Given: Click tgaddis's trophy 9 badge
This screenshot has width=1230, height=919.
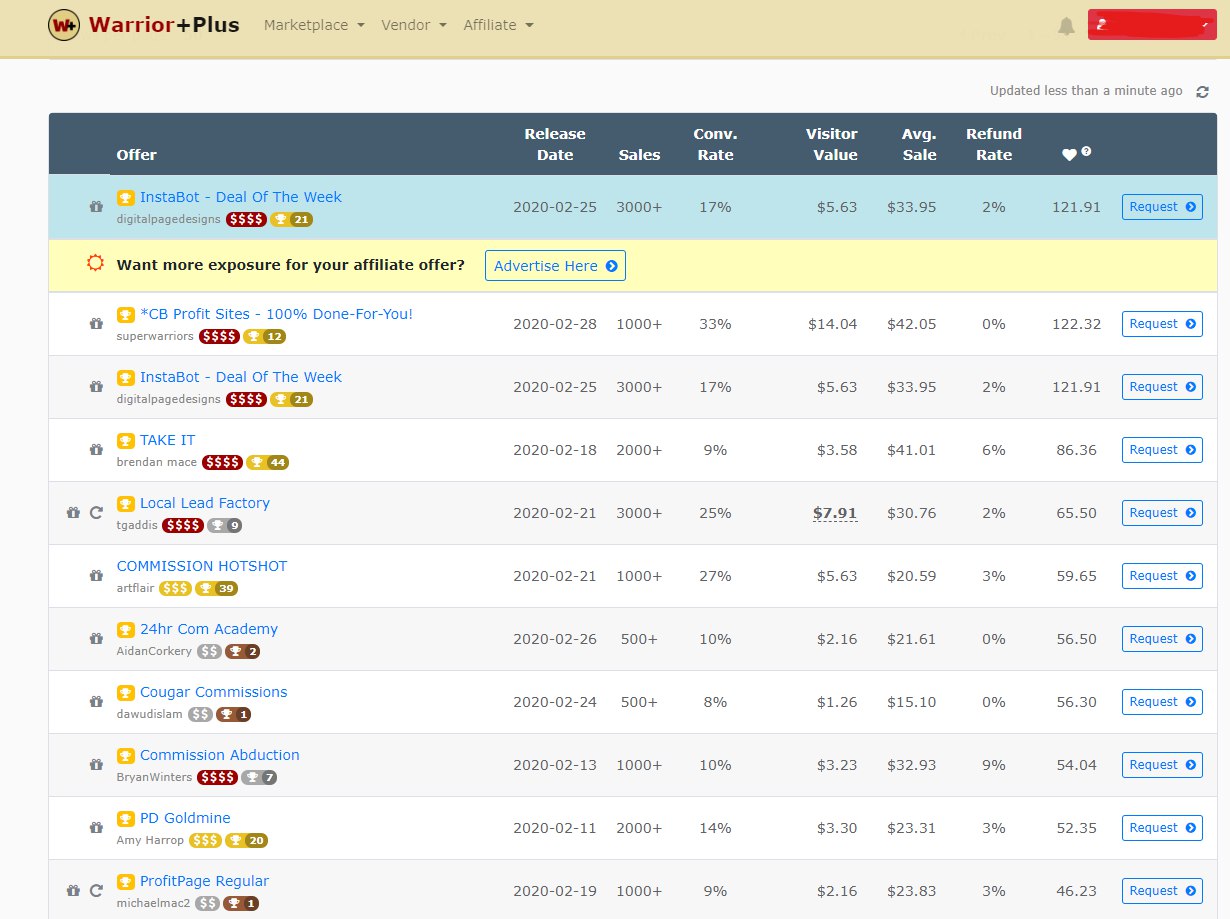Looking at the screenshot, I should [x=225, y=526].
